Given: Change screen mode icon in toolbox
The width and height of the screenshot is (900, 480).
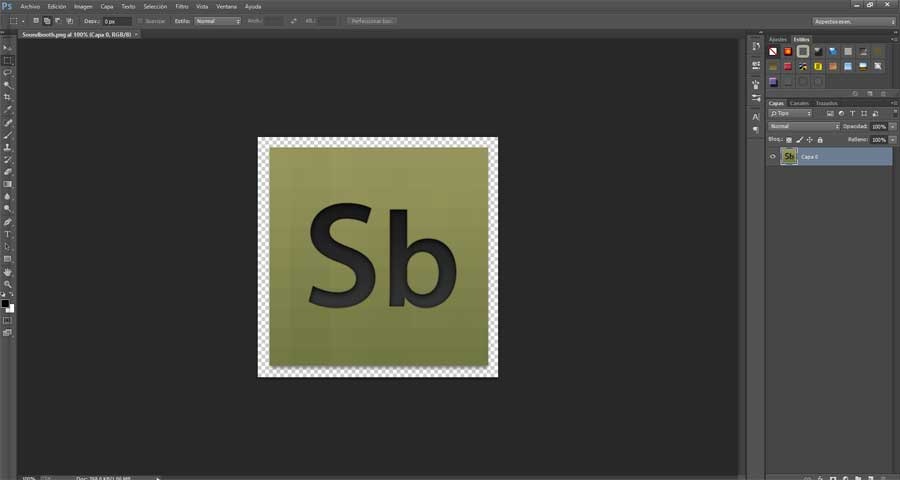Looking at the screenshot, I should pos(7,332).
